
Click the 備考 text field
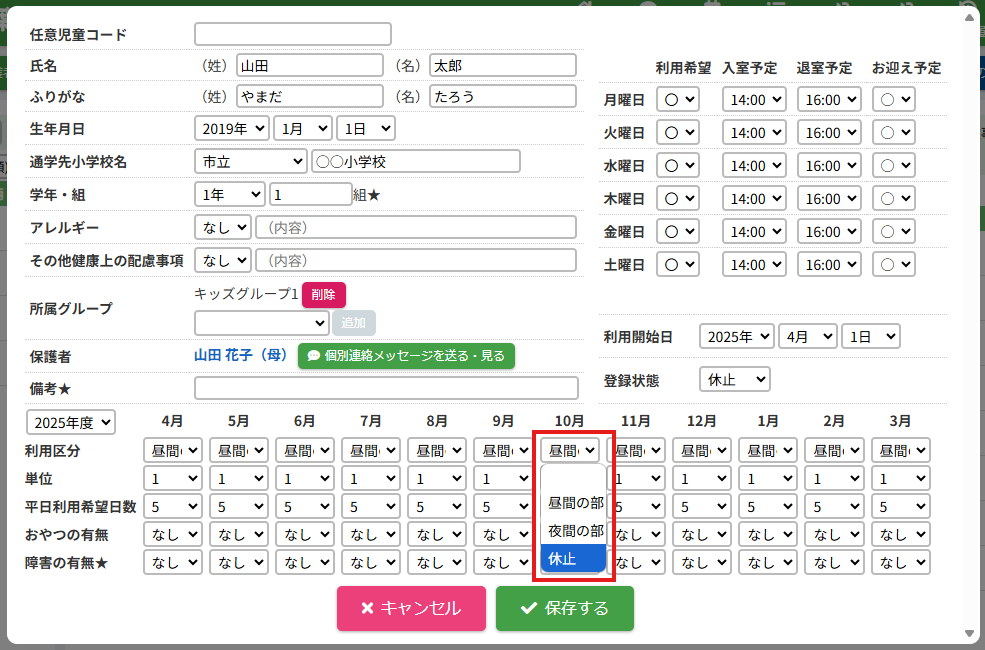point(386,388)
